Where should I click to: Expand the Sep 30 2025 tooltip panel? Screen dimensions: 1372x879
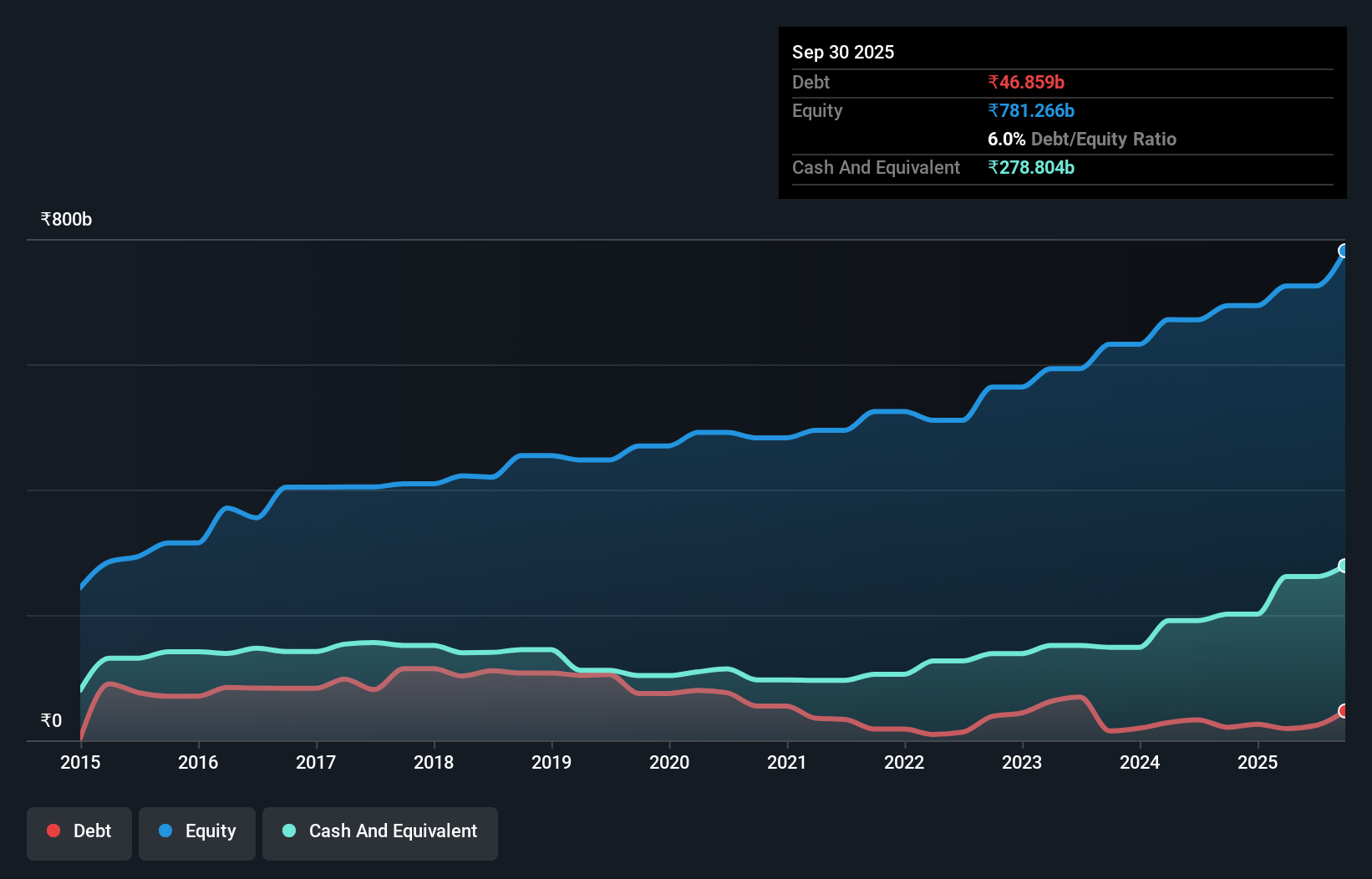pos(843,52)
